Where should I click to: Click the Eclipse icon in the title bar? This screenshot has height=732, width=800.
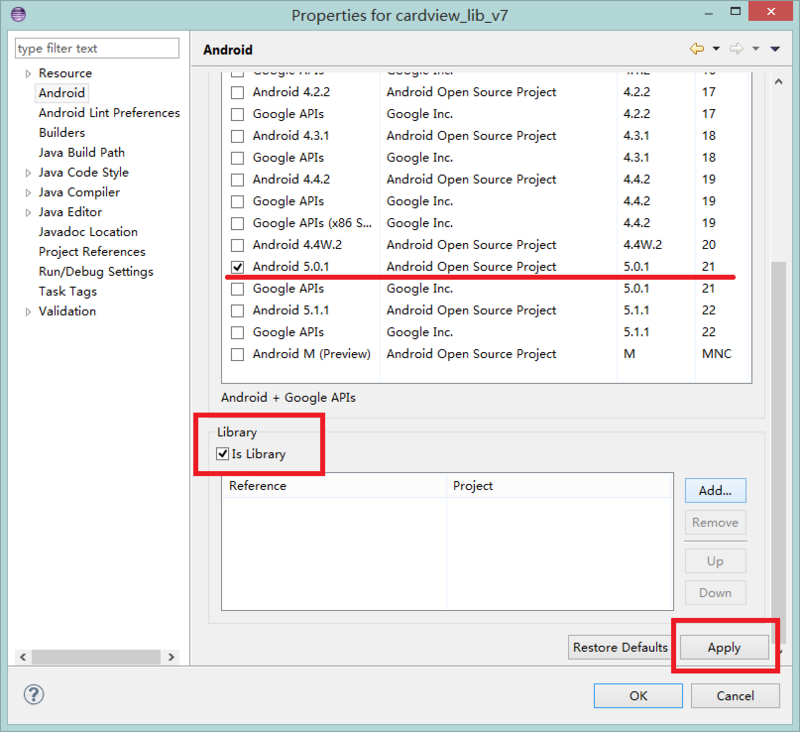click(x=18, y=14)
